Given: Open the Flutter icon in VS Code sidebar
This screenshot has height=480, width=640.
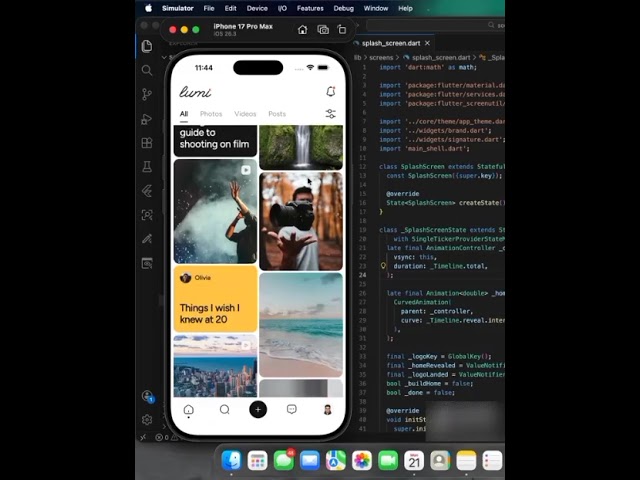Looking at the screenshot, I should 147,191.
